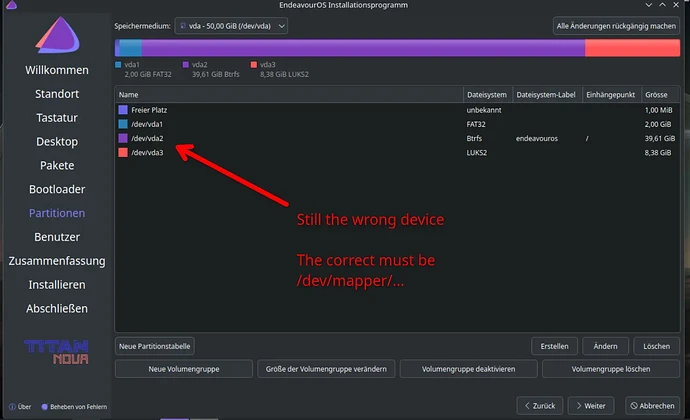The width and height of the screenshot is (690, 420).
Task: Sort by the Dateisystem-Label column header
Action: pos(547,95)
